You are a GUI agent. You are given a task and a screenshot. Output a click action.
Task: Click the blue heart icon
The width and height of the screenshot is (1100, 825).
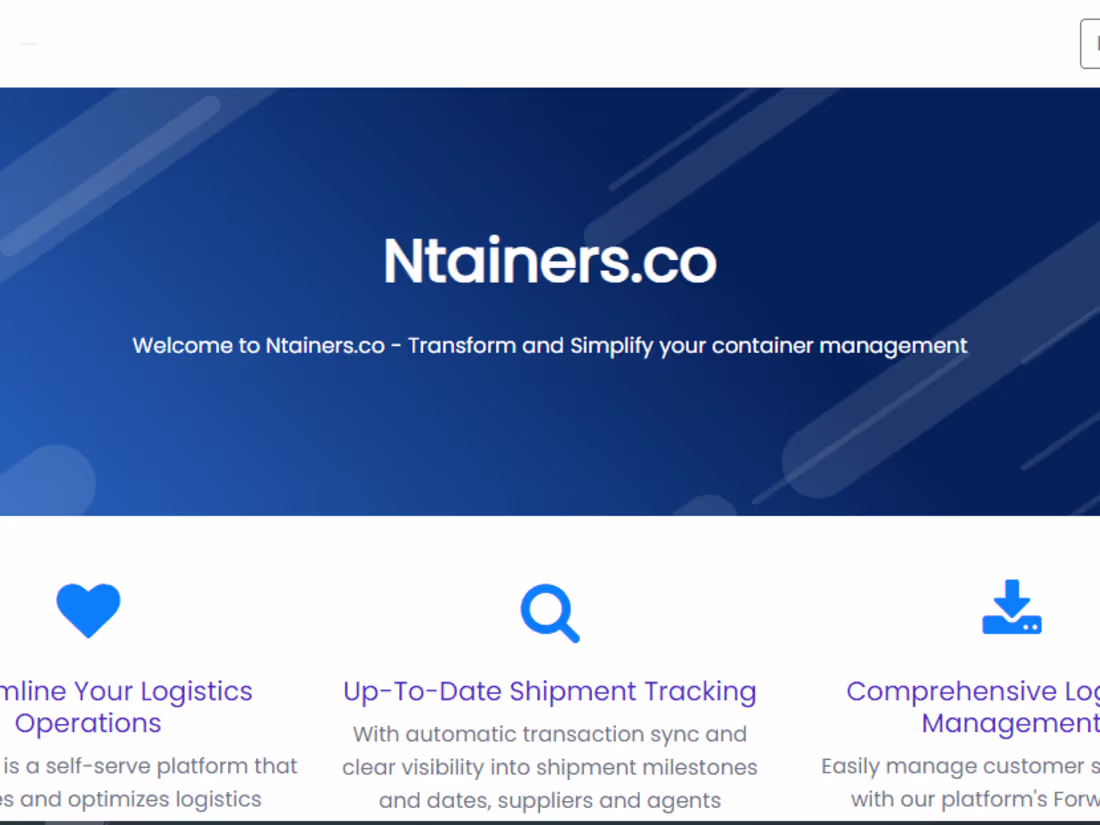coord(88,610)
